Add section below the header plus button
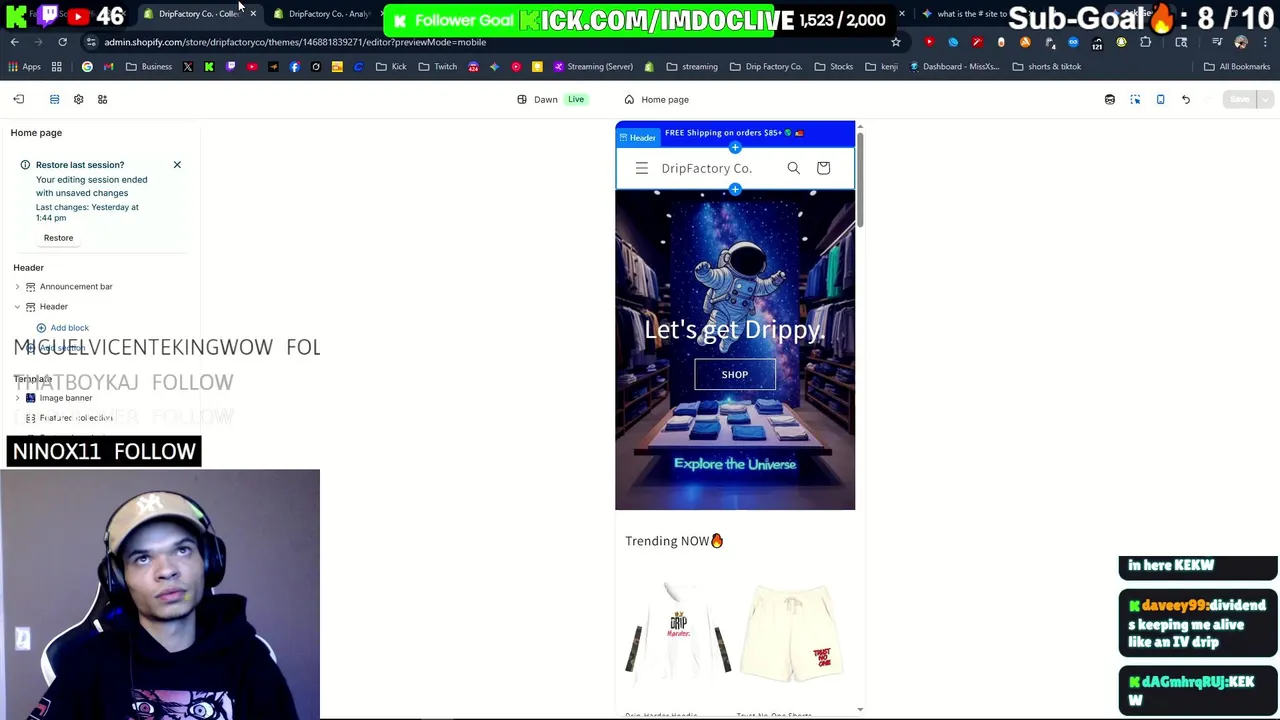The image size is (1280, 720). click(x=735, y=189)
